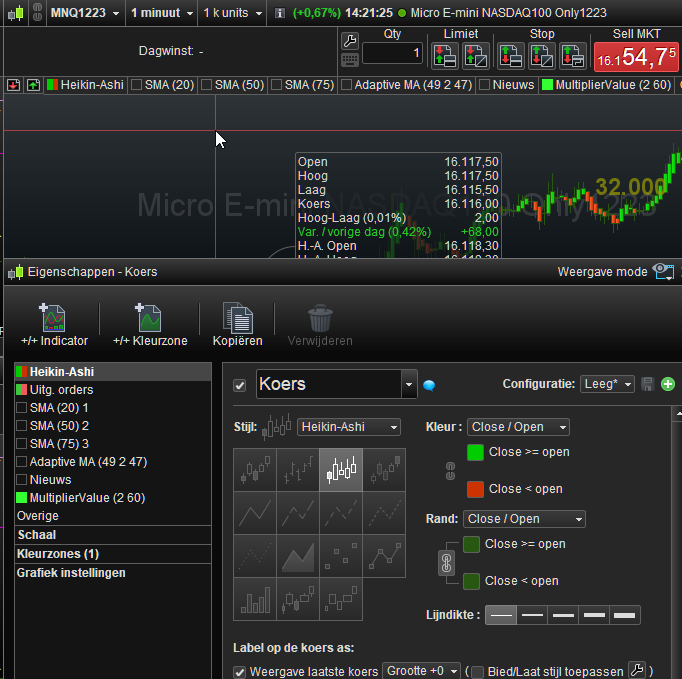Open the Stijl Heikin-Ashi dropdown
This screenshot has height=679, width=682.
click(349, 427)
